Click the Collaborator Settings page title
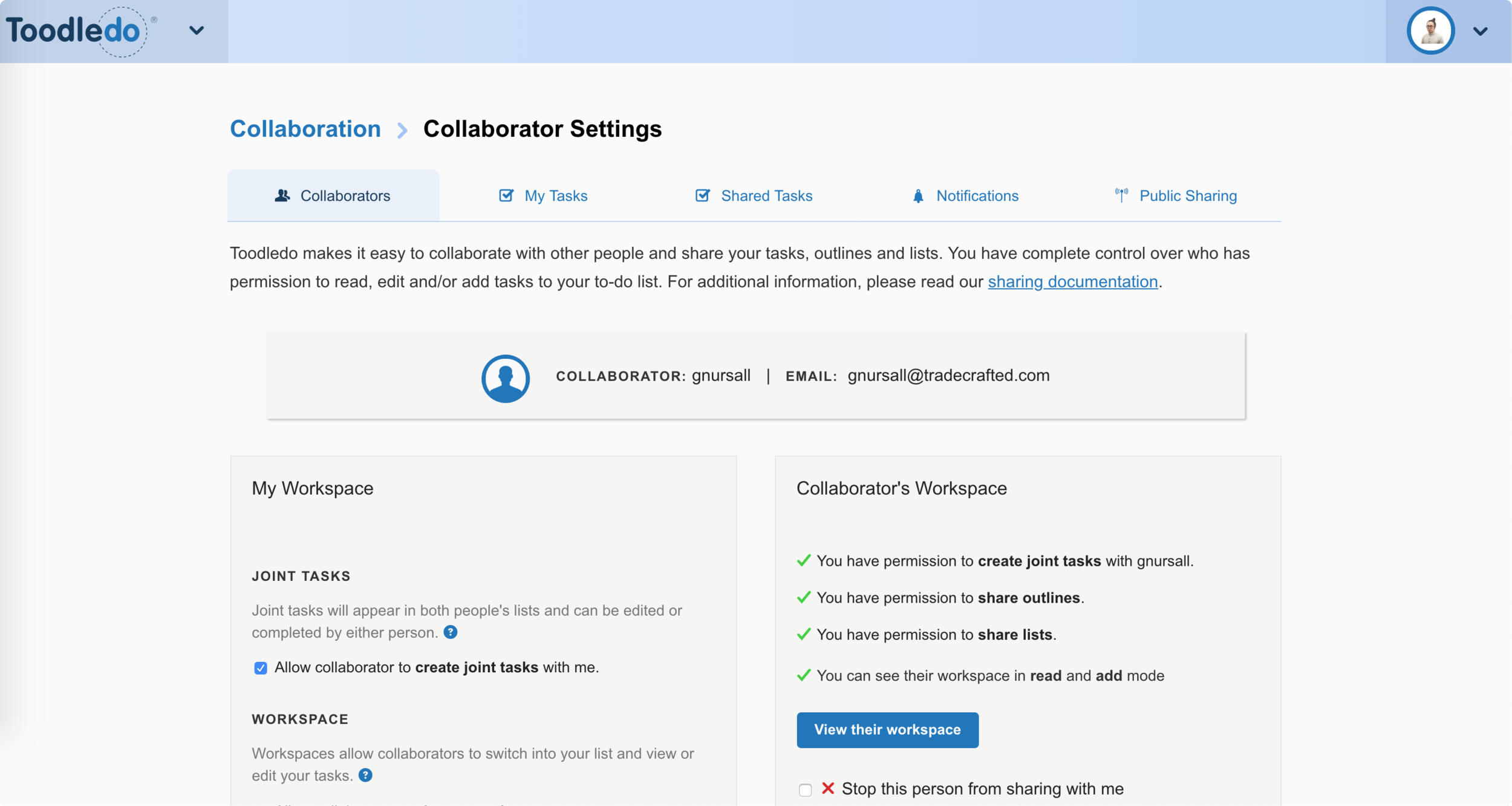The image size is (1512, 806). coord(543,129)
